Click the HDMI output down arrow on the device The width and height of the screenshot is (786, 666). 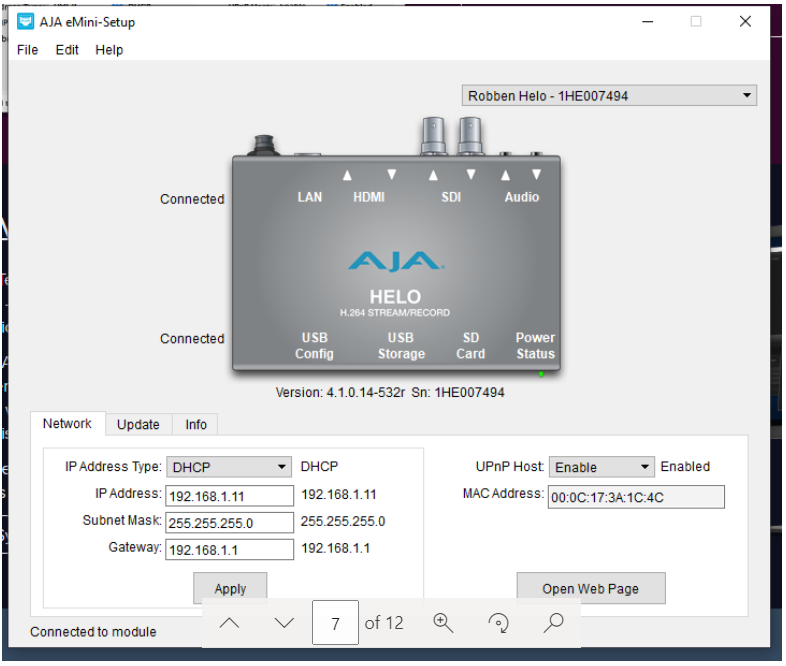pyautogui.click(x=391, y=174)
